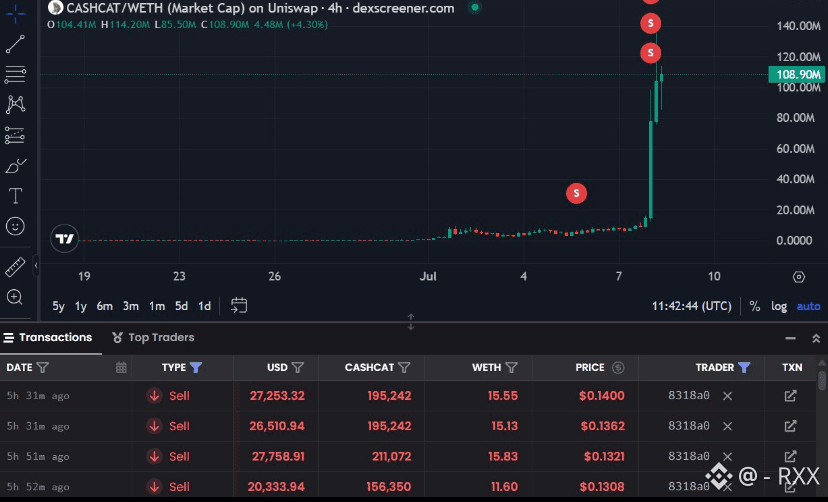
Task: Click trader 8318a0 on the $0.1362 row
Action: [x=689, y=425]
